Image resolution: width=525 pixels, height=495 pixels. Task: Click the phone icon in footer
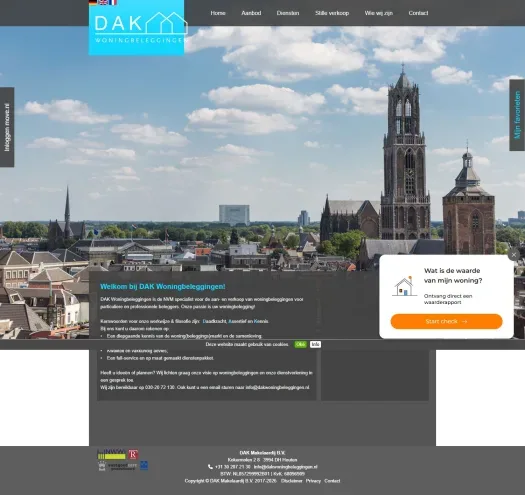210,467
